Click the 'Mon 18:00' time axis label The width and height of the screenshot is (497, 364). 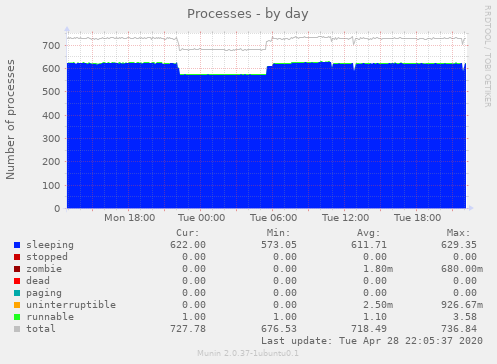click(x=130, y=218)
